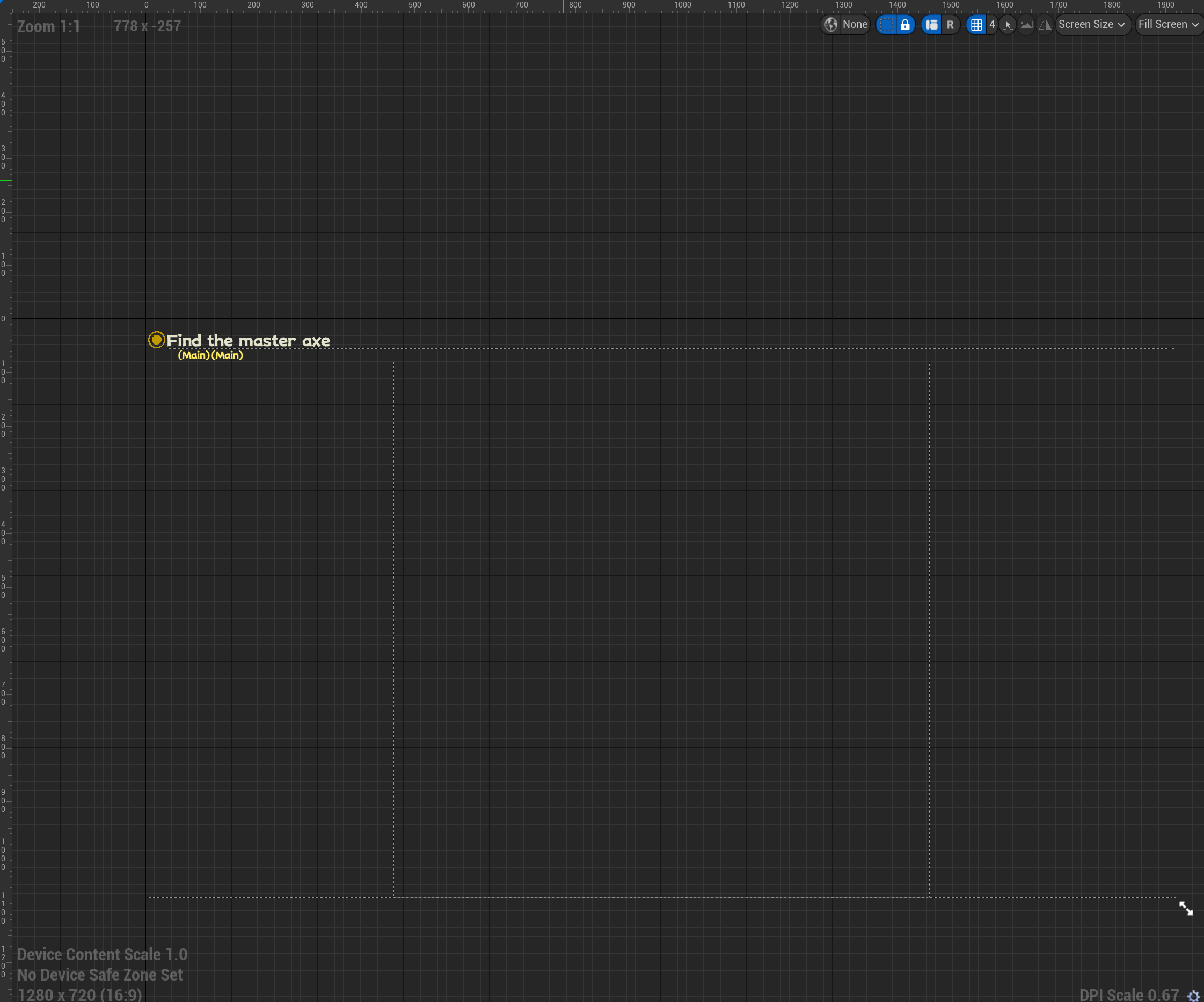Toggle the respect locks padlock button
Viewport: 1204px width, 1002px height.
904,25
